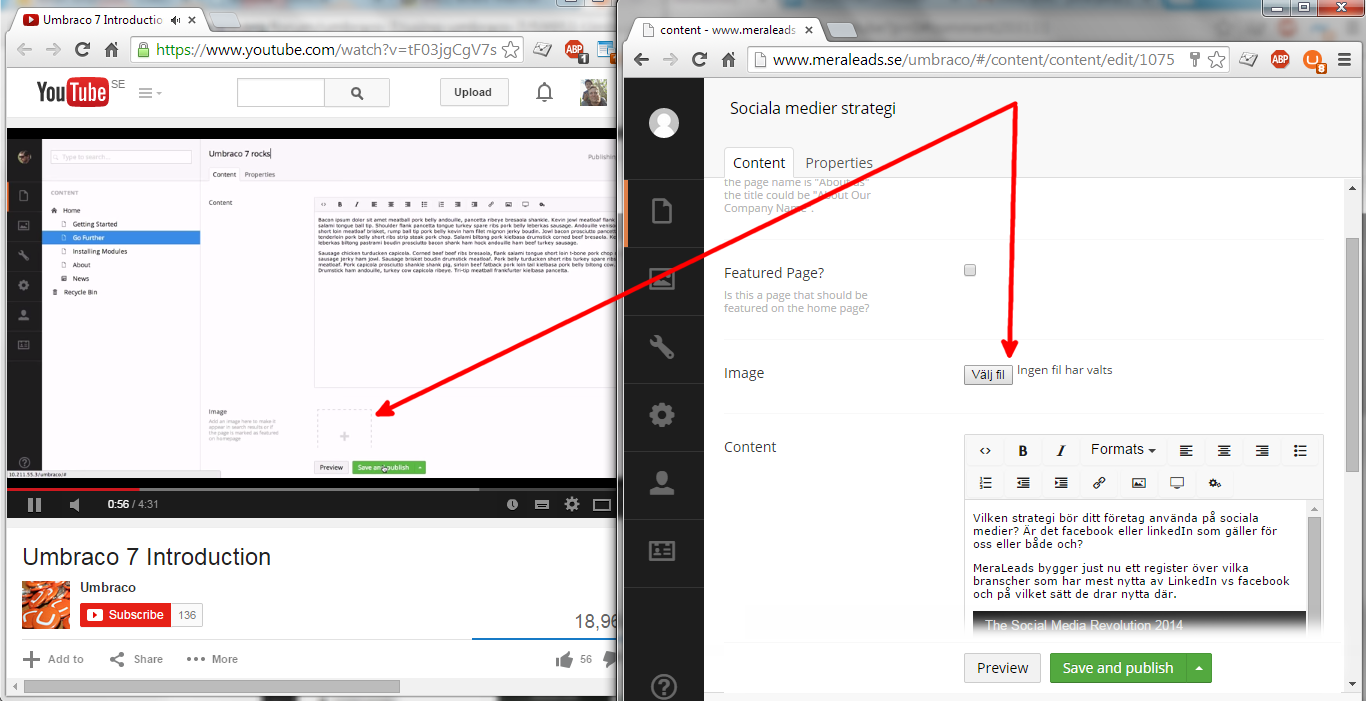The height and width of the screenshot is (701, 1366).
Task: Subscribe to the Umbraco channel
Action: (125, 615)
